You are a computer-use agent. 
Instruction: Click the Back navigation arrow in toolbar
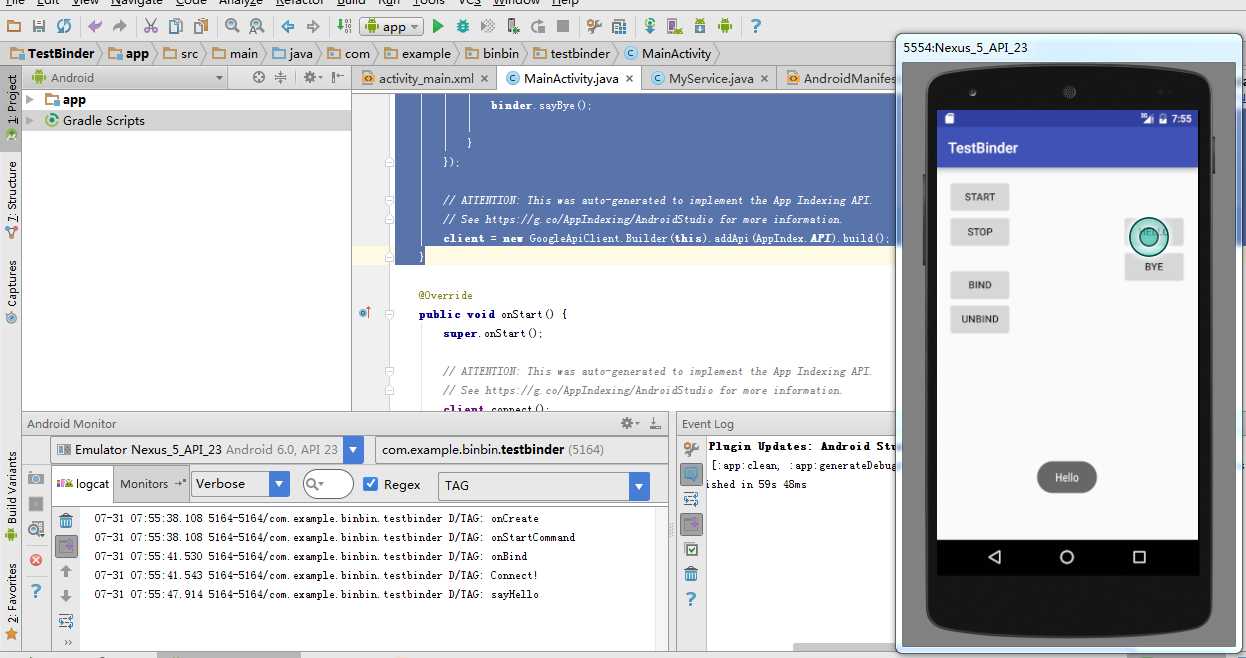(288, 26)
